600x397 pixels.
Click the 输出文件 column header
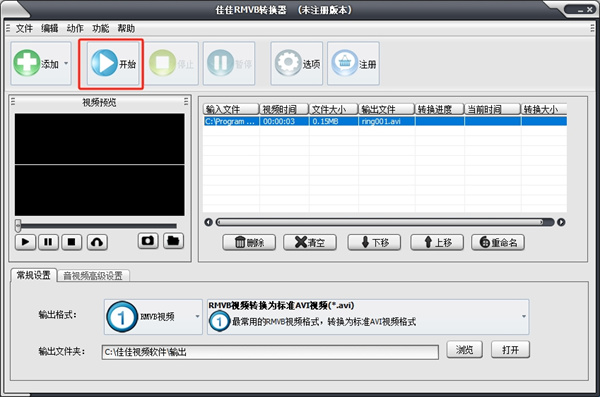click(x=386, y=109)
